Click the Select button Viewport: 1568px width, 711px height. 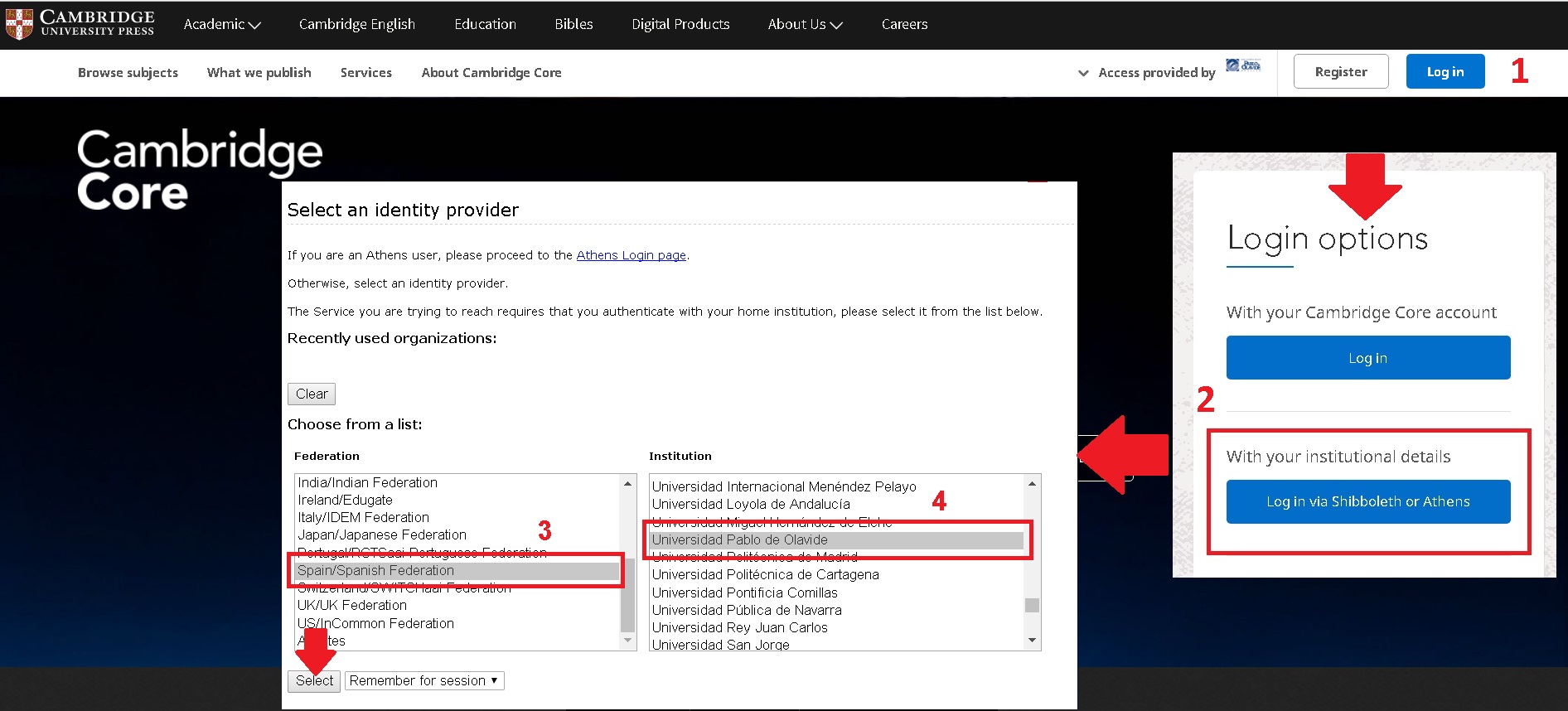pos(314,680)
